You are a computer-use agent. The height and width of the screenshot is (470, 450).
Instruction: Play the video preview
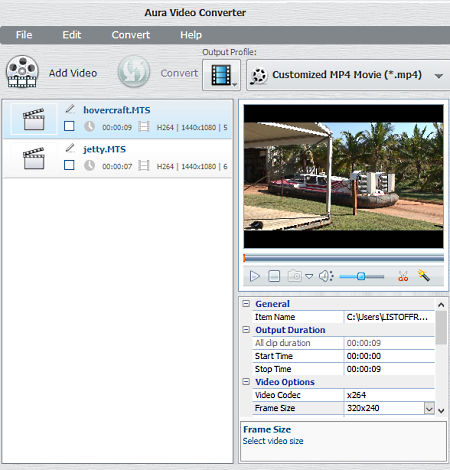coord(255,276)
